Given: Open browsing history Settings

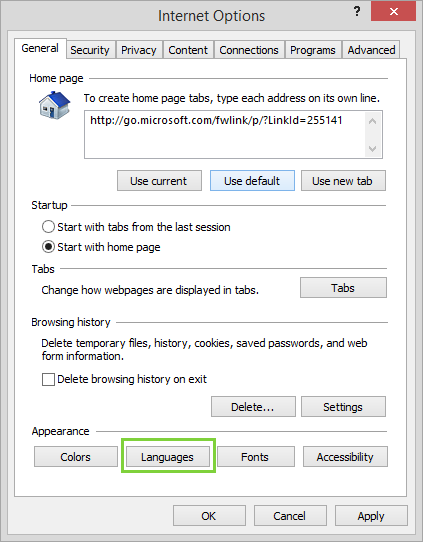Looking at the screenshot, I should click(x=343, y=407).
